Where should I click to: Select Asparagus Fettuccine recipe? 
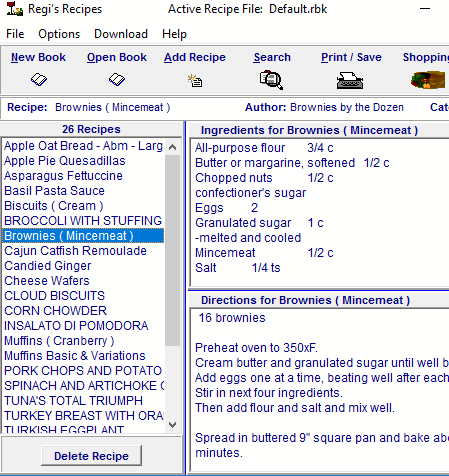point(83,176)
